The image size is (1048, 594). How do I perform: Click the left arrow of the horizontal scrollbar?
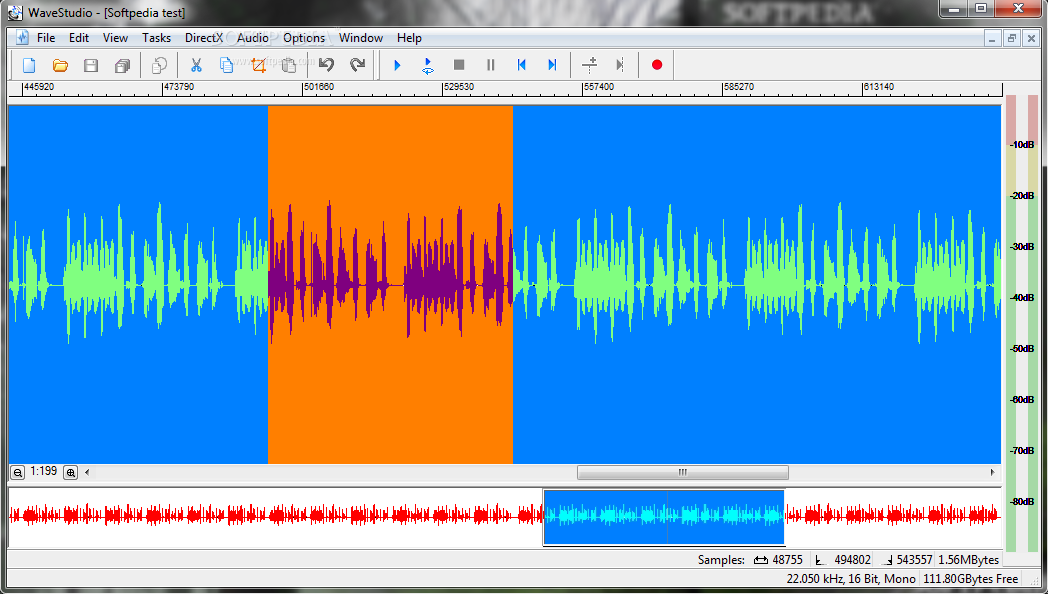(87, 472)
